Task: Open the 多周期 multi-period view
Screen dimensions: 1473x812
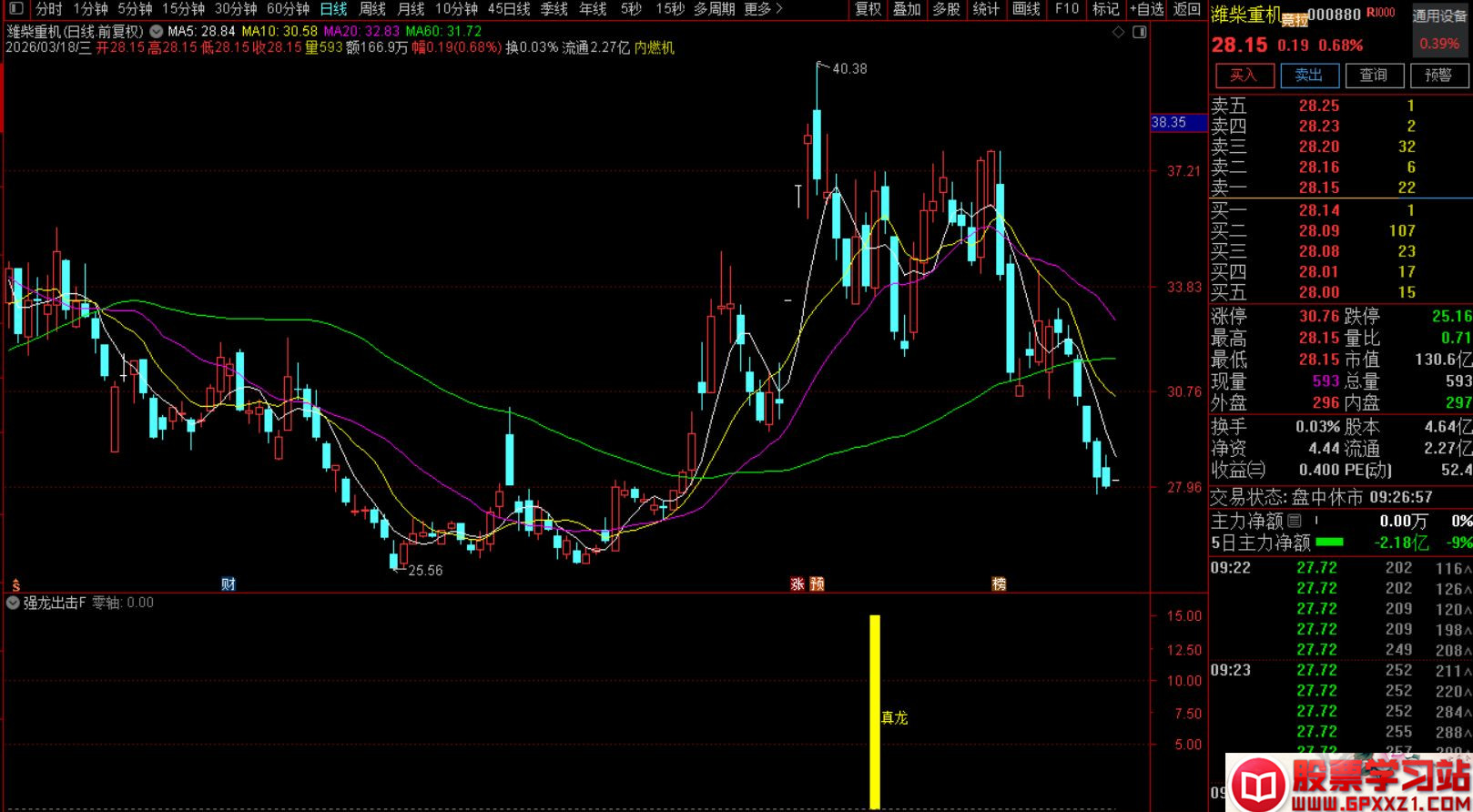Action: (x=714, y=9)
